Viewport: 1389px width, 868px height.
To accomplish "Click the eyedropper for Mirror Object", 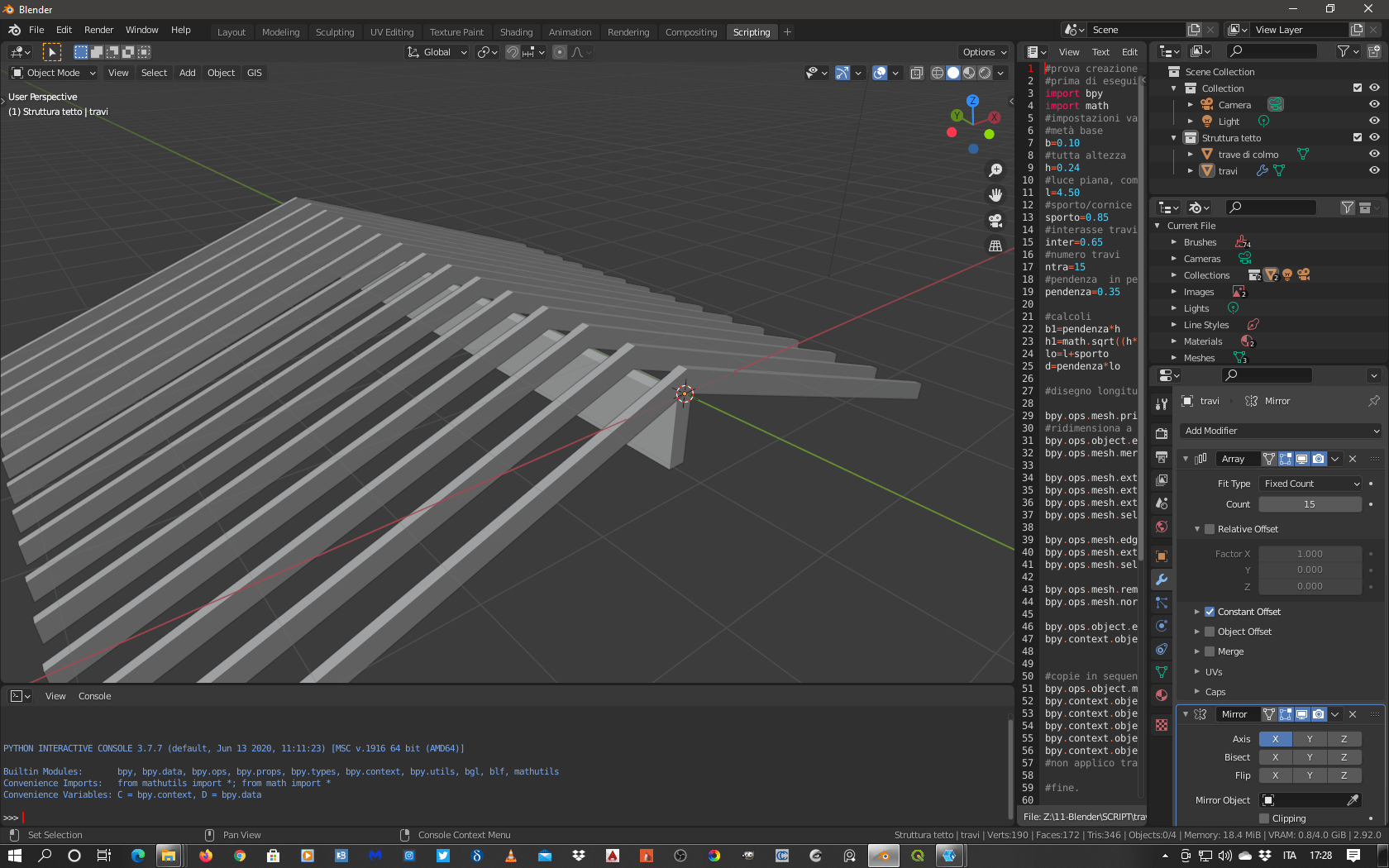I will (1353, 800).
